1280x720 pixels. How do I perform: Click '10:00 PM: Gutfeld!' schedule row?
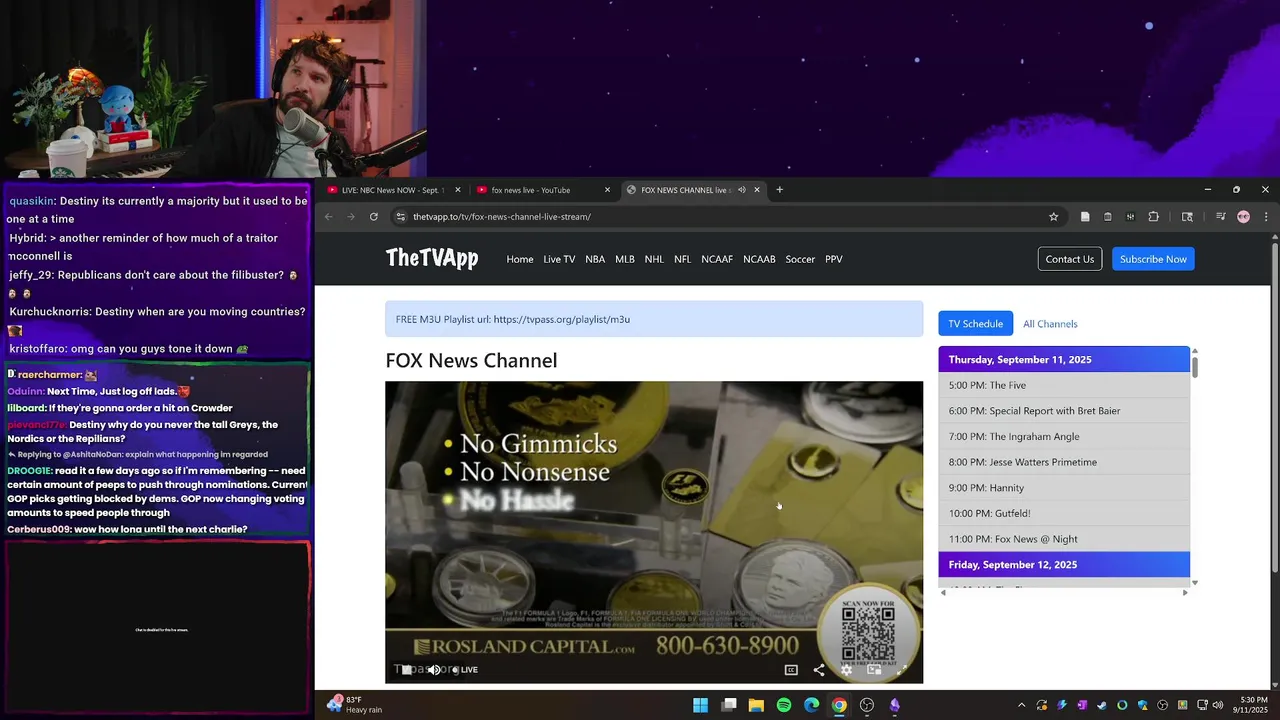click(x=1064, y=514)
